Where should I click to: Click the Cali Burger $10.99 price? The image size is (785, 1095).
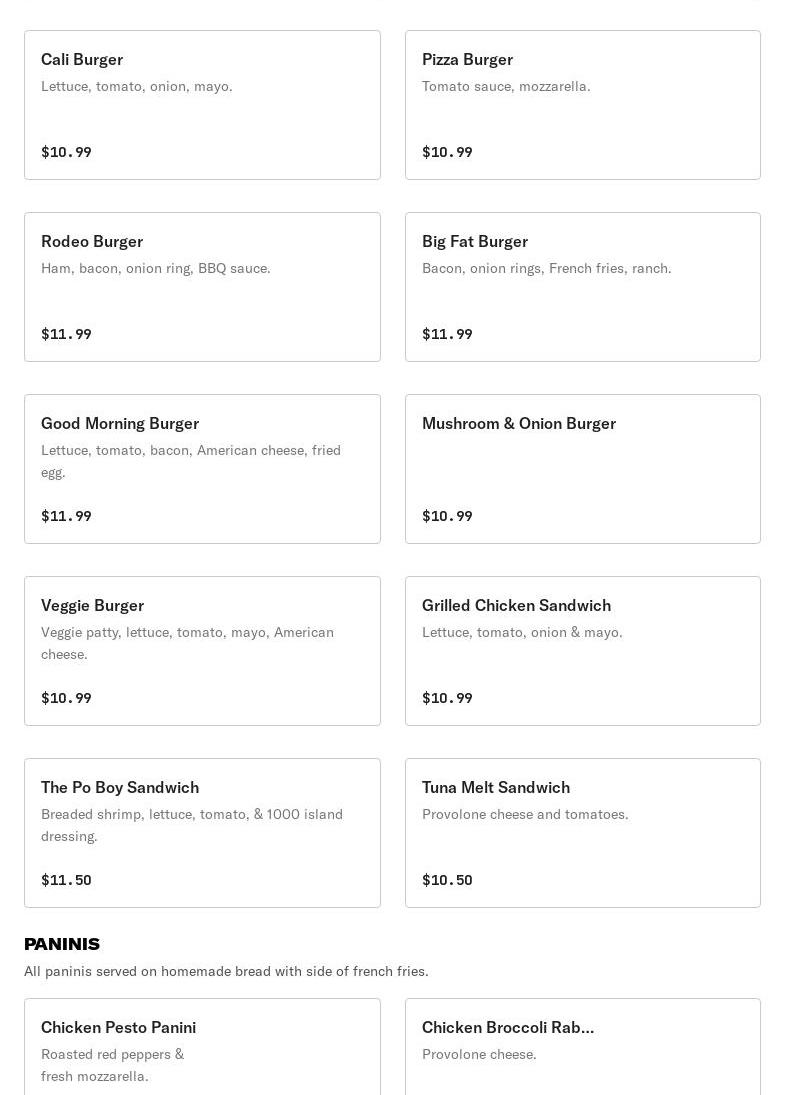click(66, 152)
